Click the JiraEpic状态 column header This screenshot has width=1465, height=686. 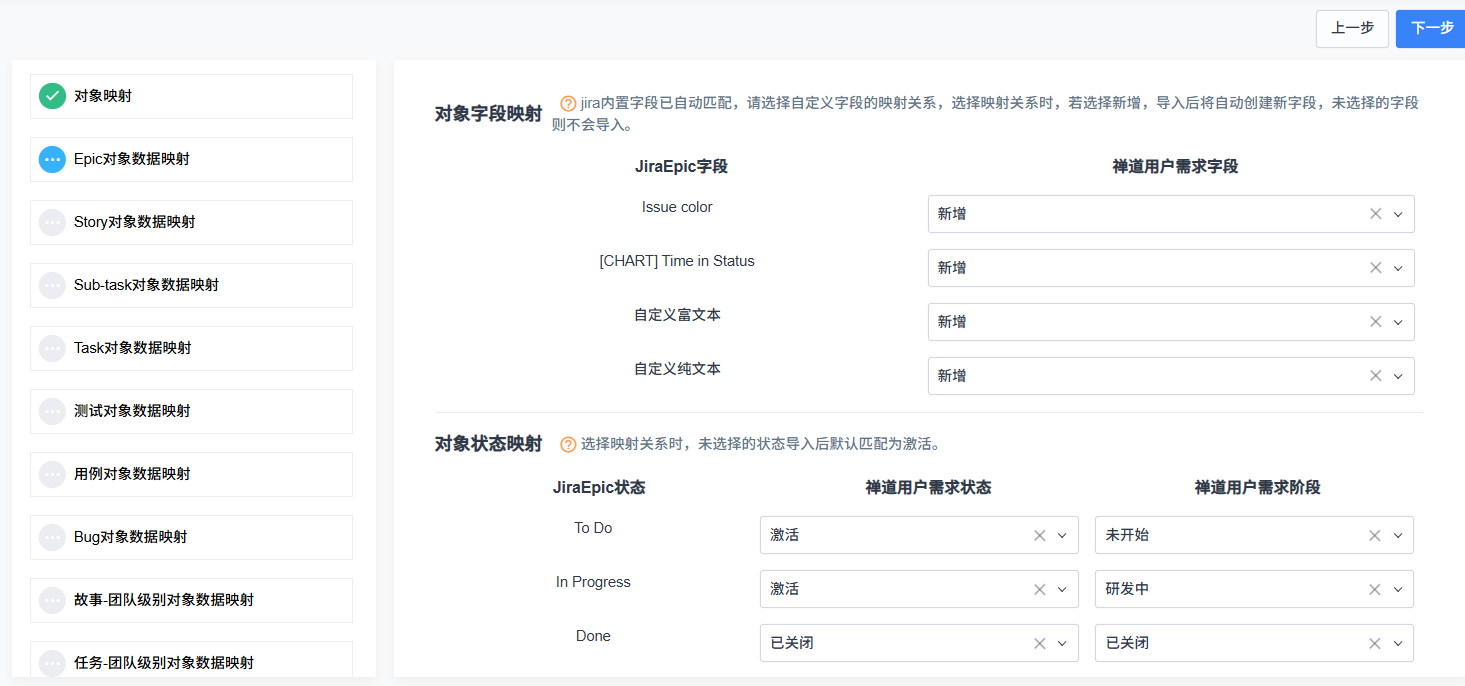[599, 488]
